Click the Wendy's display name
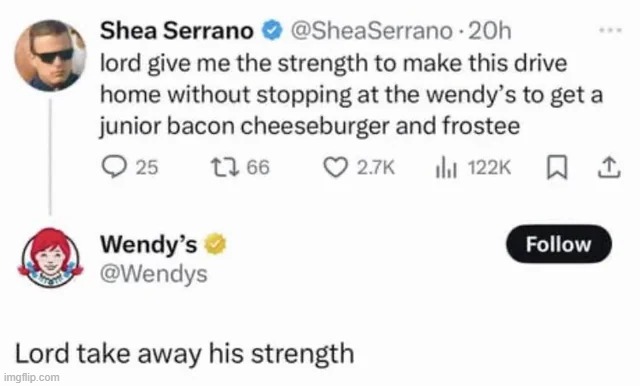Image resolution: width=640 pixels, height=386 pixels. (149, 244)
